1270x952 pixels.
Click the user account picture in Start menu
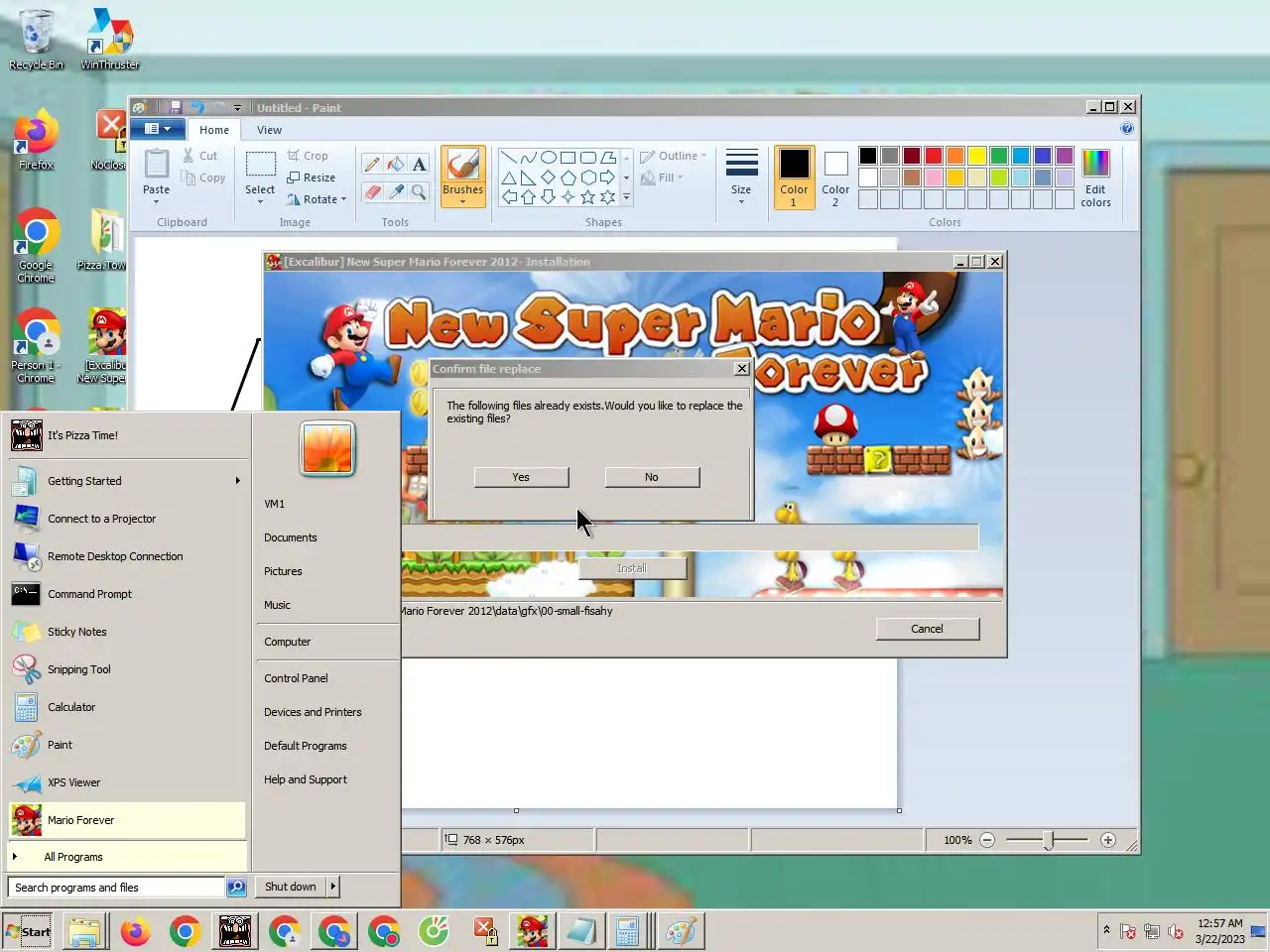(x=327, y=448)
